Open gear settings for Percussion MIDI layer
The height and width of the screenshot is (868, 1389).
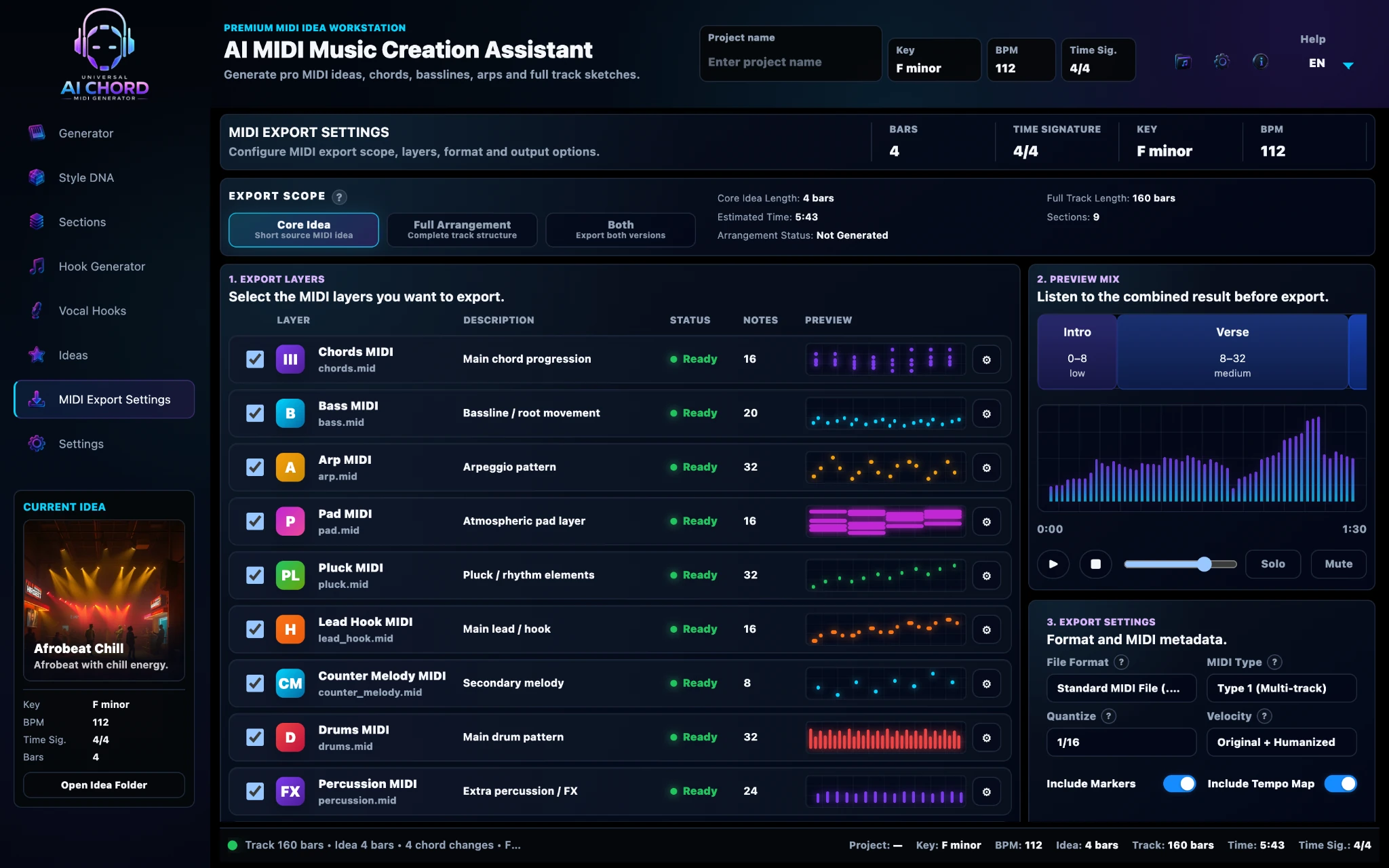click(986, 791)
